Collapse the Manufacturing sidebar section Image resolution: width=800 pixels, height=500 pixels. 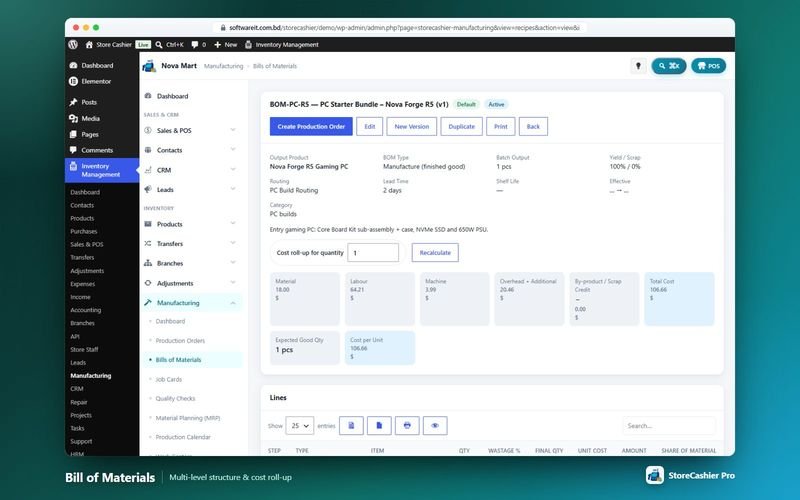click(x=191, y=303)
